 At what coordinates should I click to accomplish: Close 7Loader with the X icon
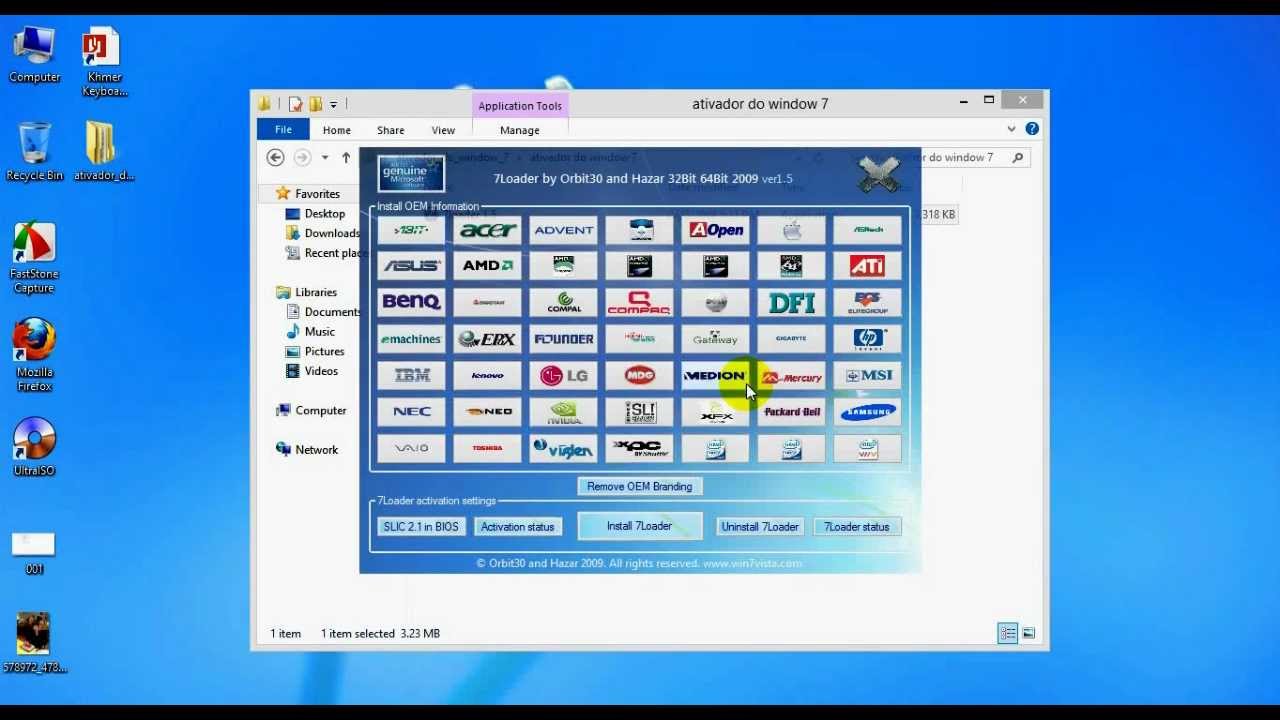click(879, 175)
